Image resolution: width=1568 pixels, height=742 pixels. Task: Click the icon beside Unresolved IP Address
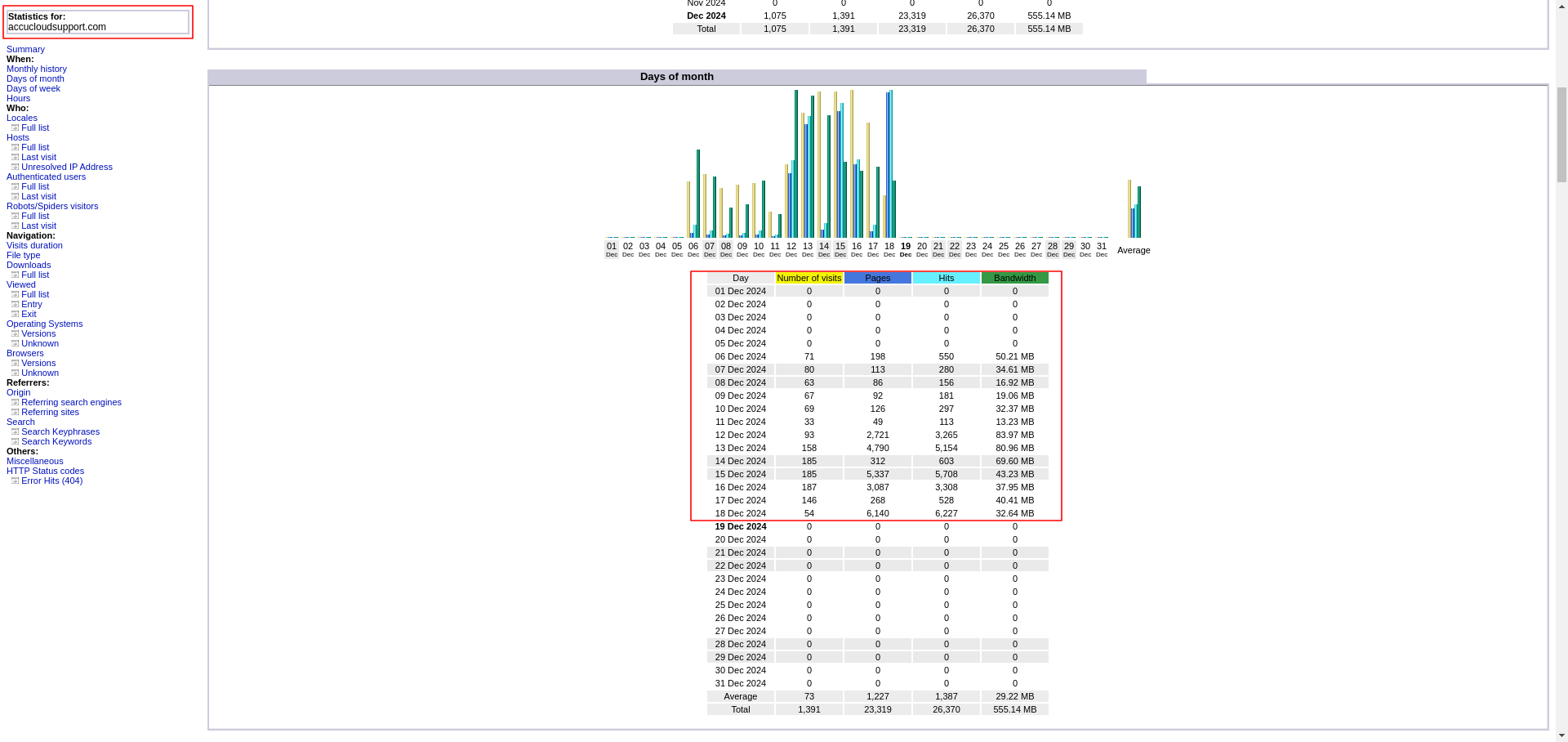click(x=15, y=167)
